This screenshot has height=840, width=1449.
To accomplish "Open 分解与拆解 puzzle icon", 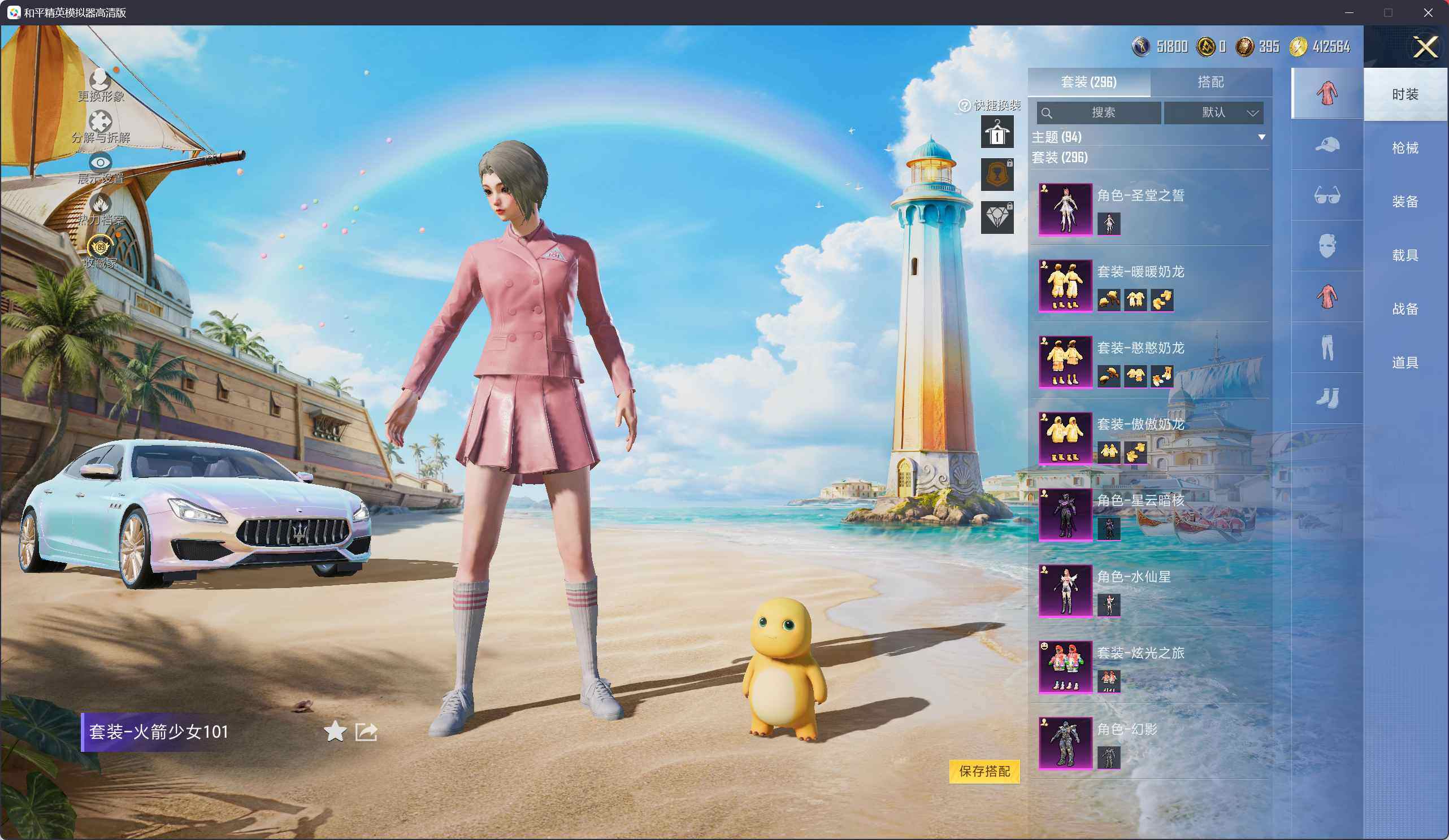I will point(101,121).
